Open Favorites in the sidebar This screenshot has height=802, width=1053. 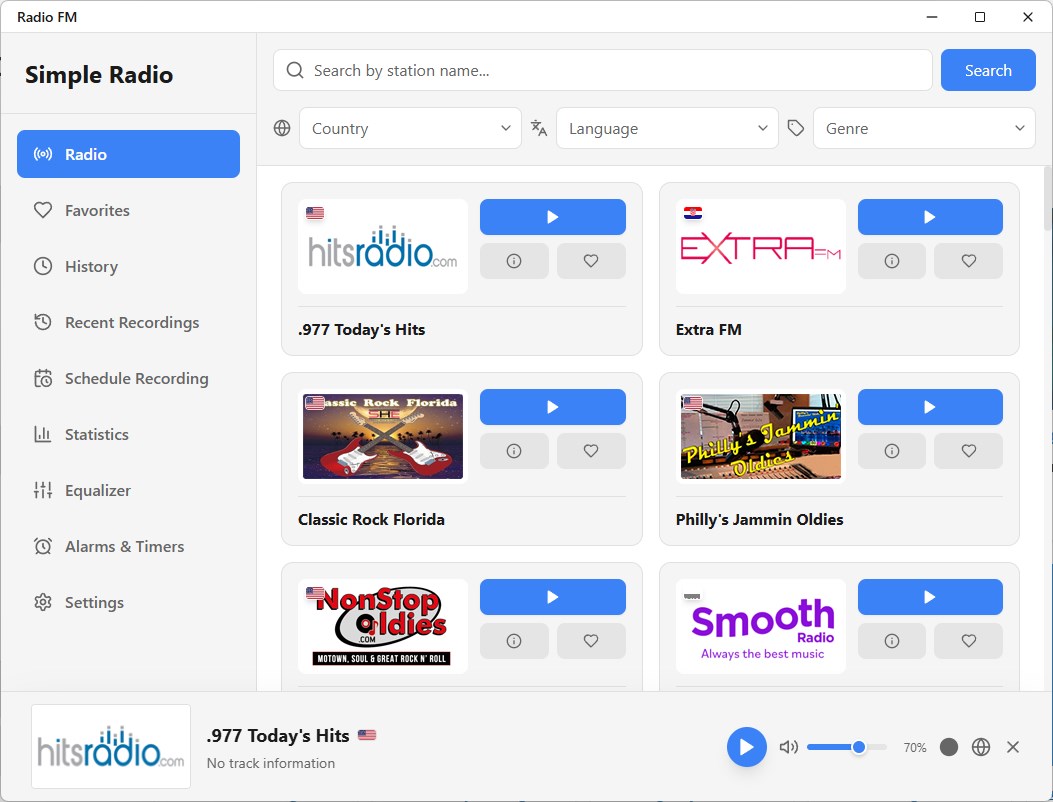(128, 210)
